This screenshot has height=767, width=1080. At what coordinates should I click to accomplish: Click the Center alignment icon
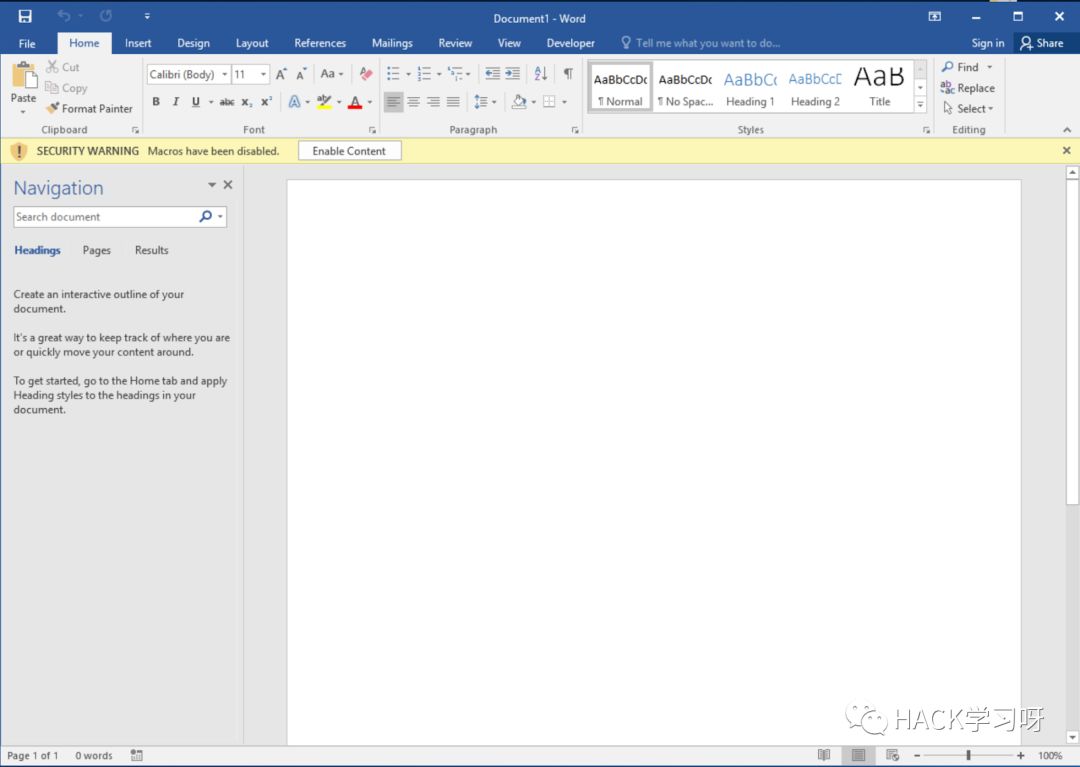[x=413, y=102]
